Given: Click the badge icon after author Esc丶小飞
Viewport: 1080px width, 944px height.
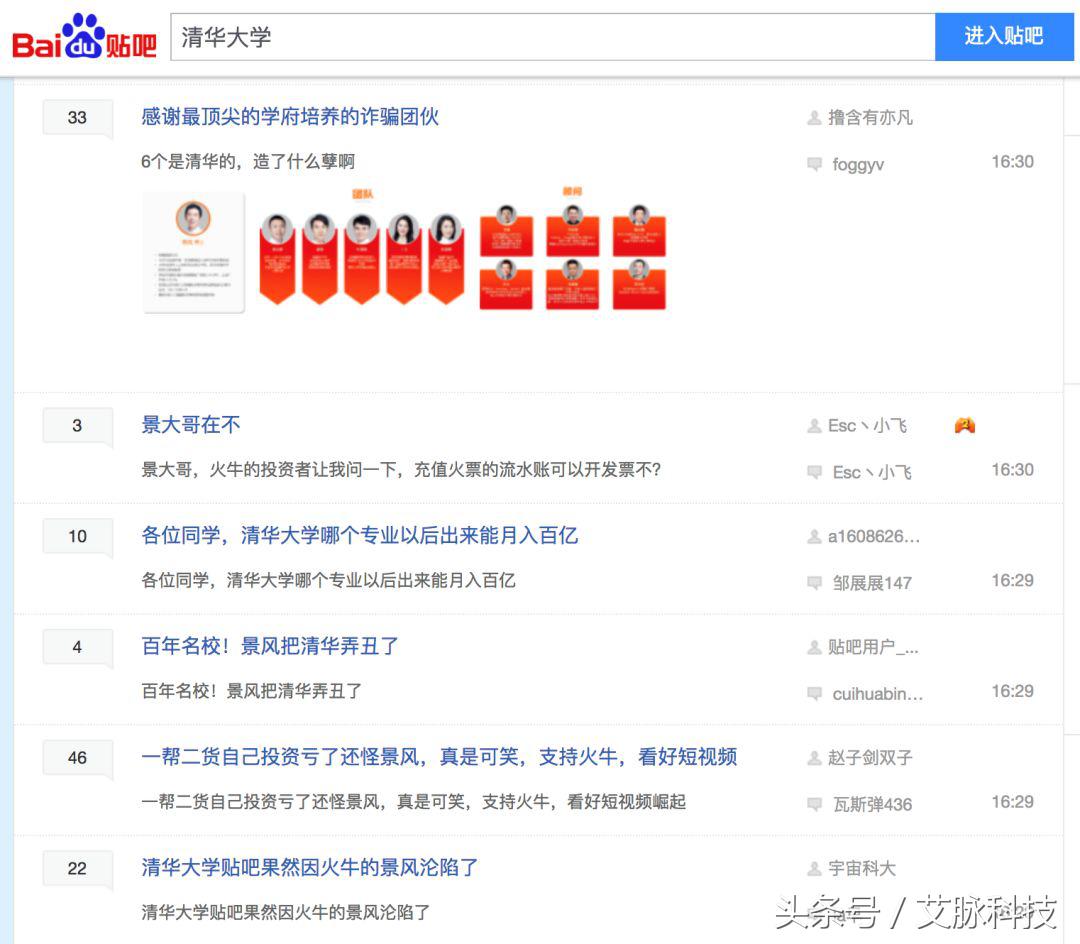Looking at the screenshot, I should (x=964, y=426).
